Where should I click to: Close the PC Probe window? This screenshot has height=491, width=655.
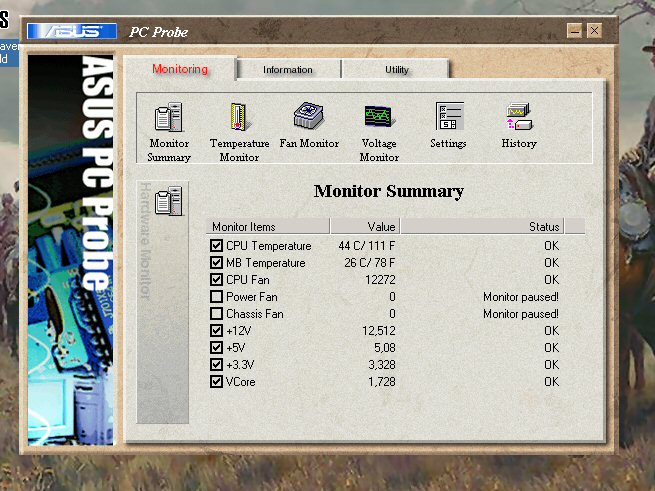point(594,31)
